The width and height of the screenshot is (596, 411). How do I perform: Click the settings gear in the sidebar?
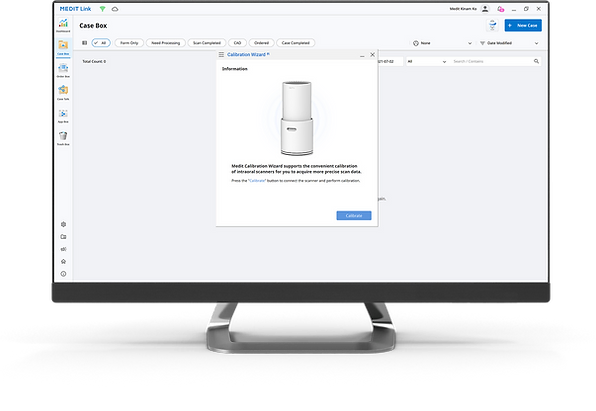pyautogui.click(x=63, y=224)
